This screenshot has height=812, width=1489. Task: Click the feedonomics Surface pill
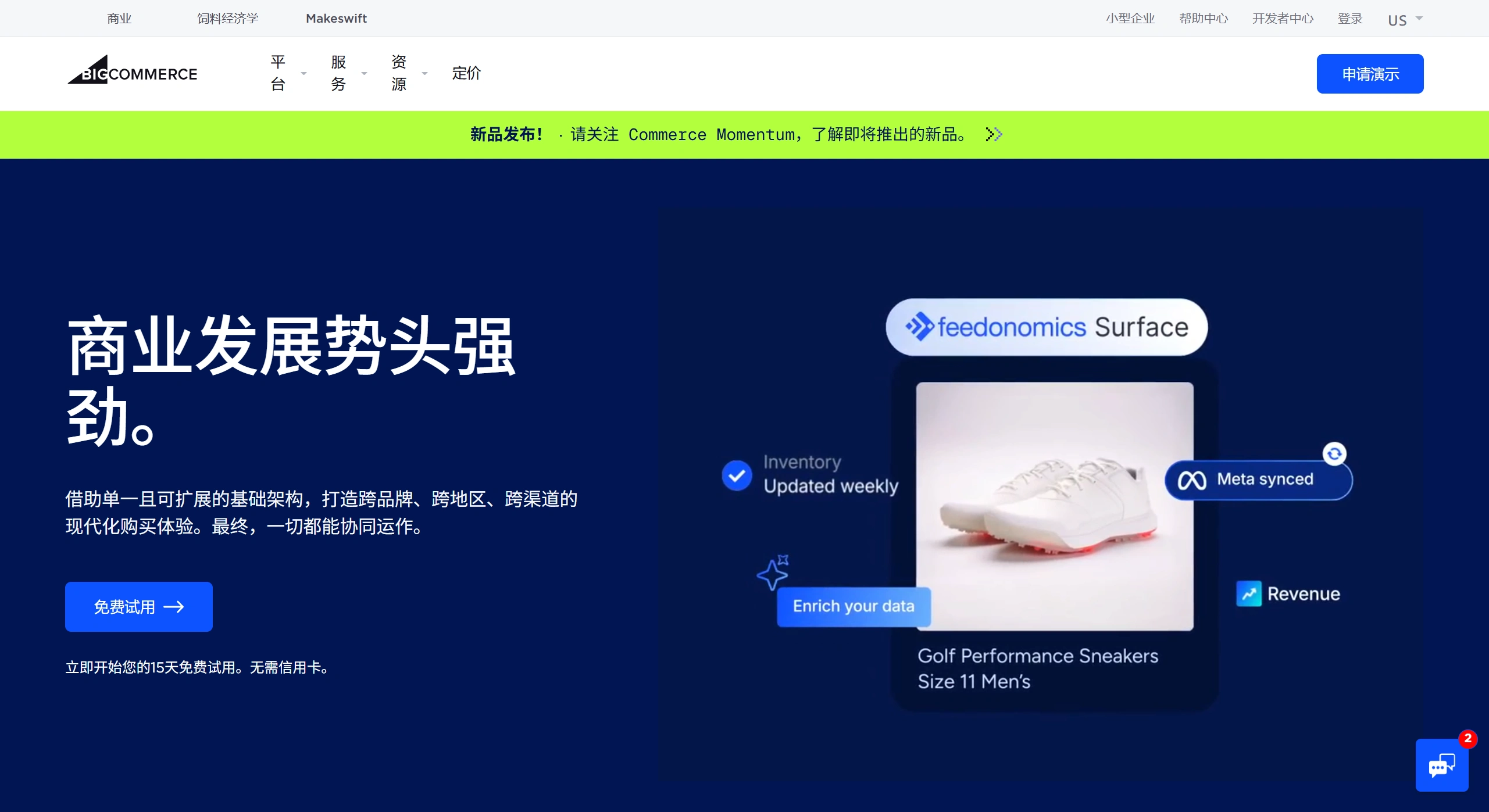coord(1047,327)
